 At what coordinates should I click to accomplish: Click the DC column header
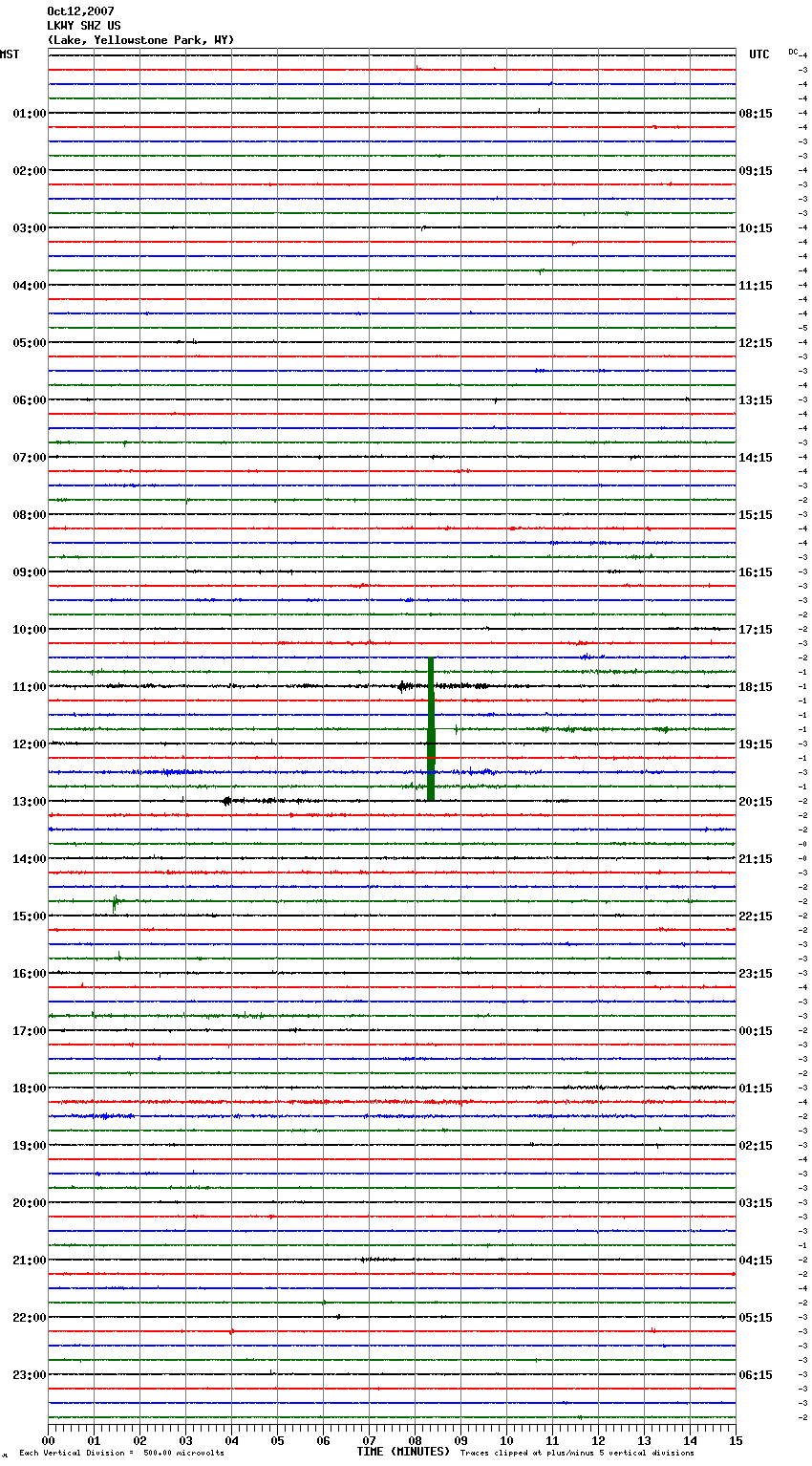point(793,52)
